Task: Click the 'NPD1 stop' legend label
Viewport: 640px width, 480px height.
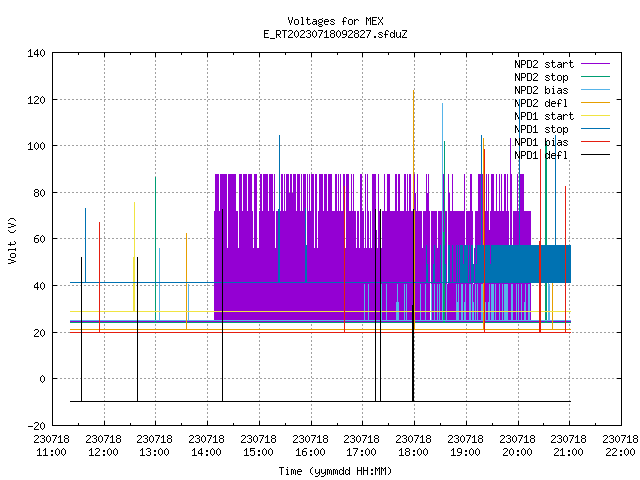Action: [x=541, y=129]
